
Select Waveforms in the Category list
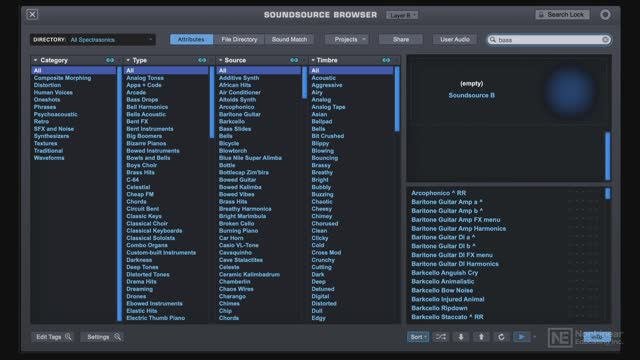point(49,158)
